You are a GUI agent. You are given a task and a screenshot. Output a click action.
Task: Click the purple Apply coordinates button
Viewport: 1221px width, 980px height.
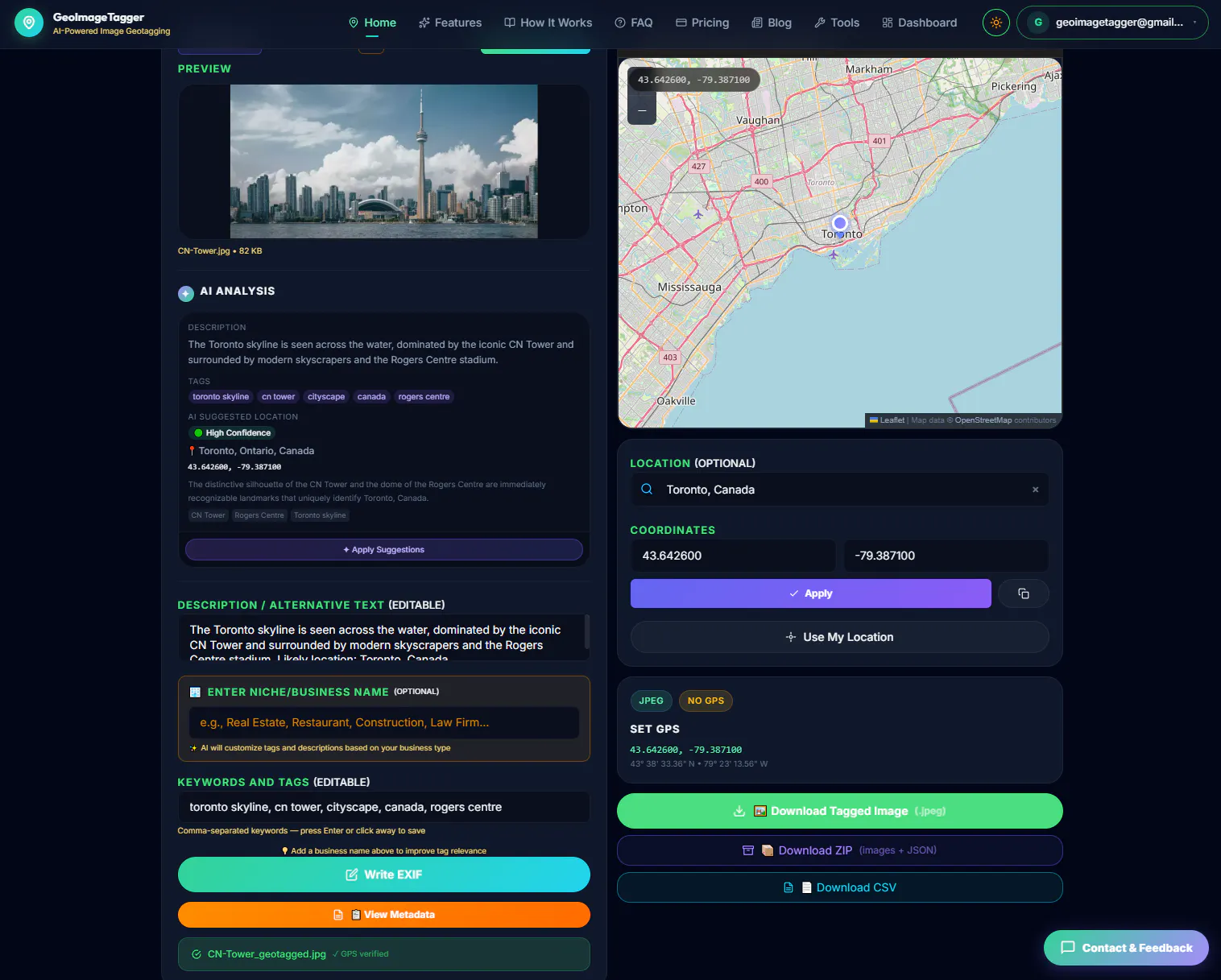(811, 593)
